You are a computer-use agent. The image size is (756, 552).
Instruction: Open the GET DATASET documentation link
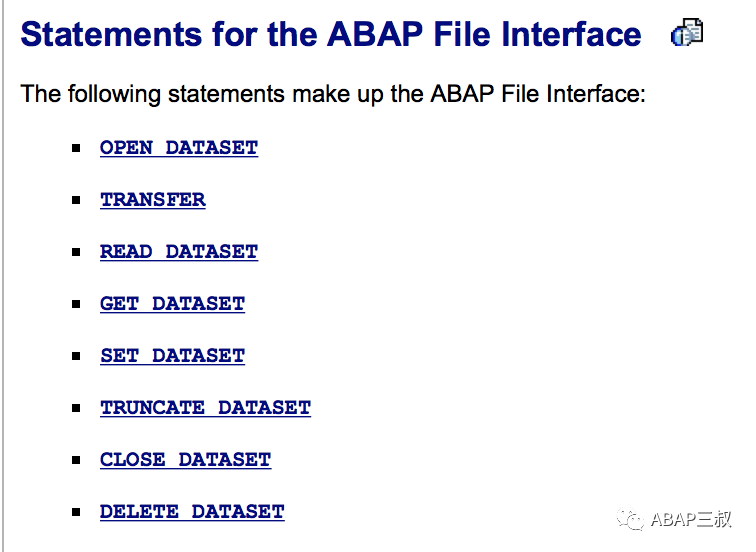[x=173, y=304]
